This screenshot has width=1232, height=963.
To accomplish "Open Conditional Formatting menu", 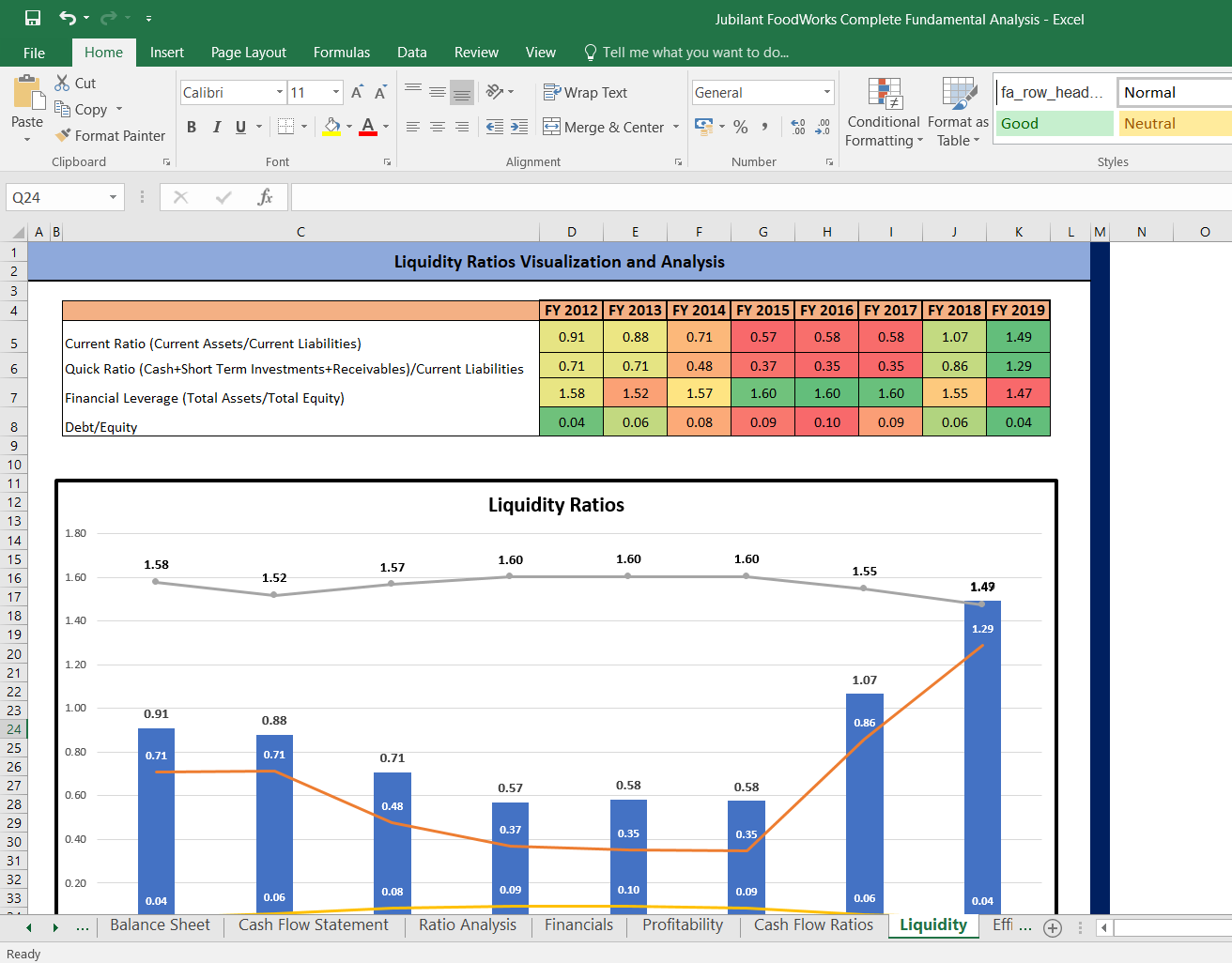I will [884, 113].
